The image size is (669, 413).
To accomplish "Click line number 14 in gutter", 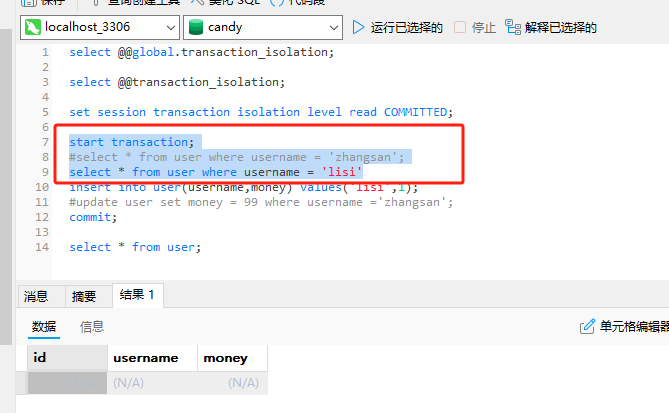I will point(42,247).
